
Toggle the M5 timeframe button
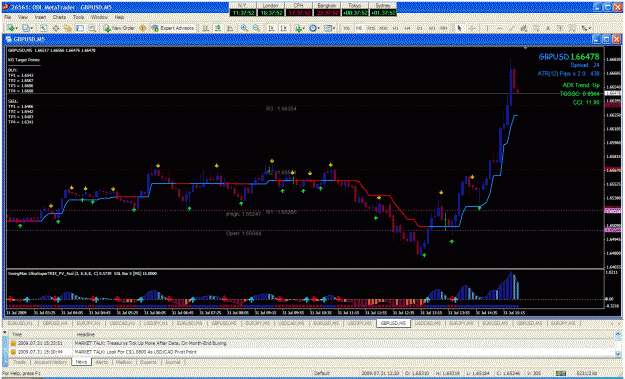(359, 28)
